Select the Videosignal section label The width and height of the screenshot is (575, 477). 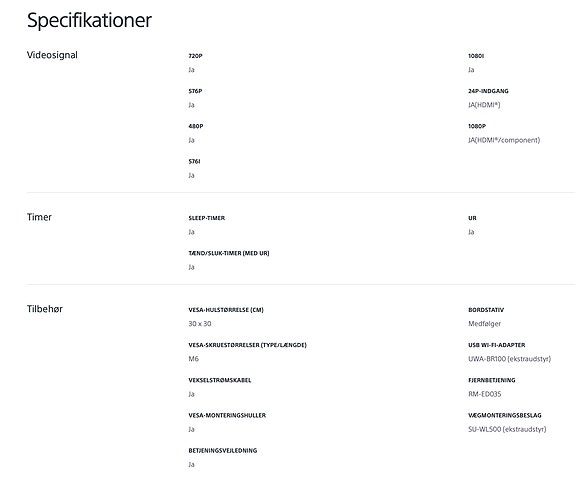pos(52,55)
